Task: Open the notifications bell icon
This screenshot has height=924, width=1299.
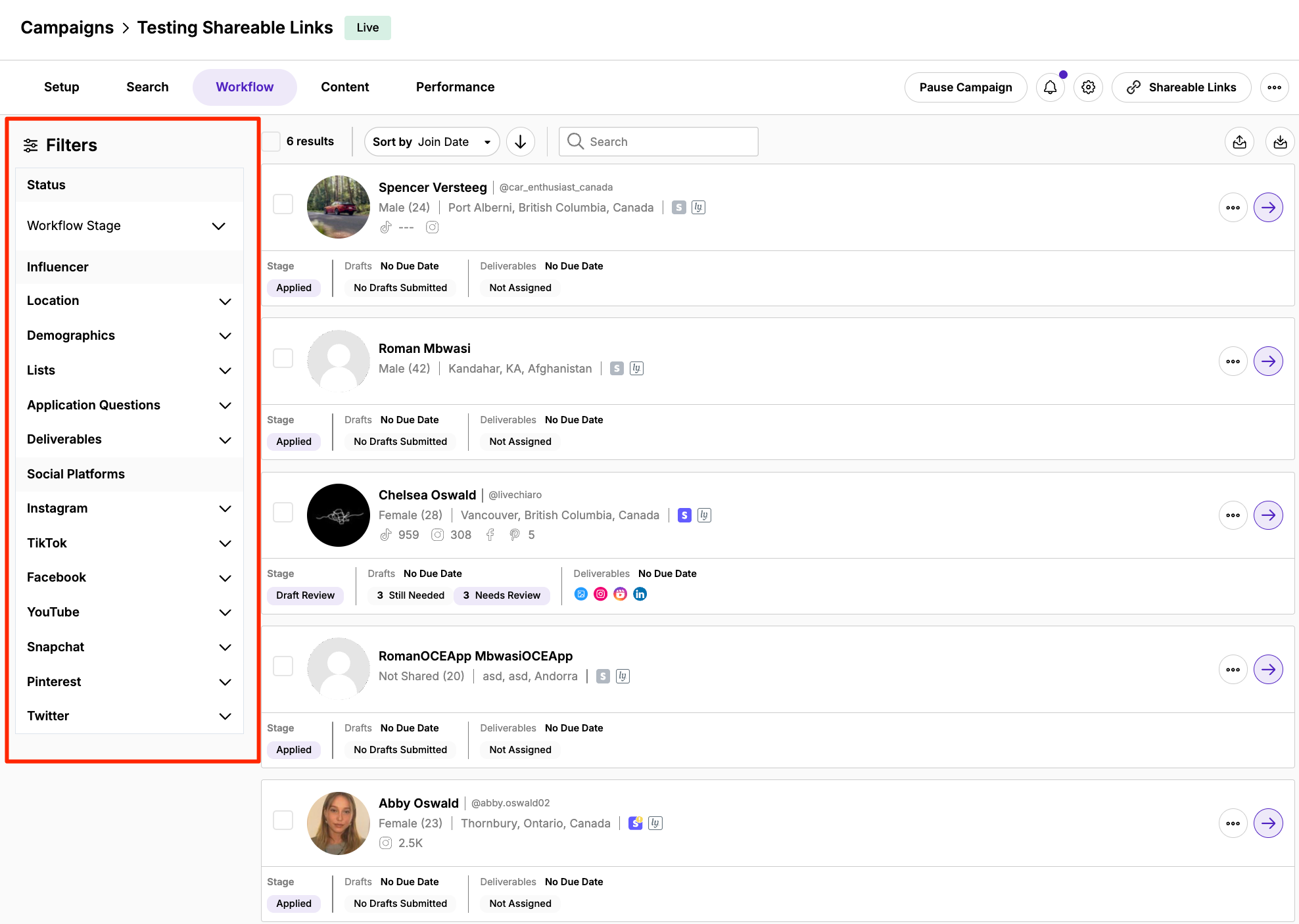Action: pyautogui.click(x=1050, y=87)
